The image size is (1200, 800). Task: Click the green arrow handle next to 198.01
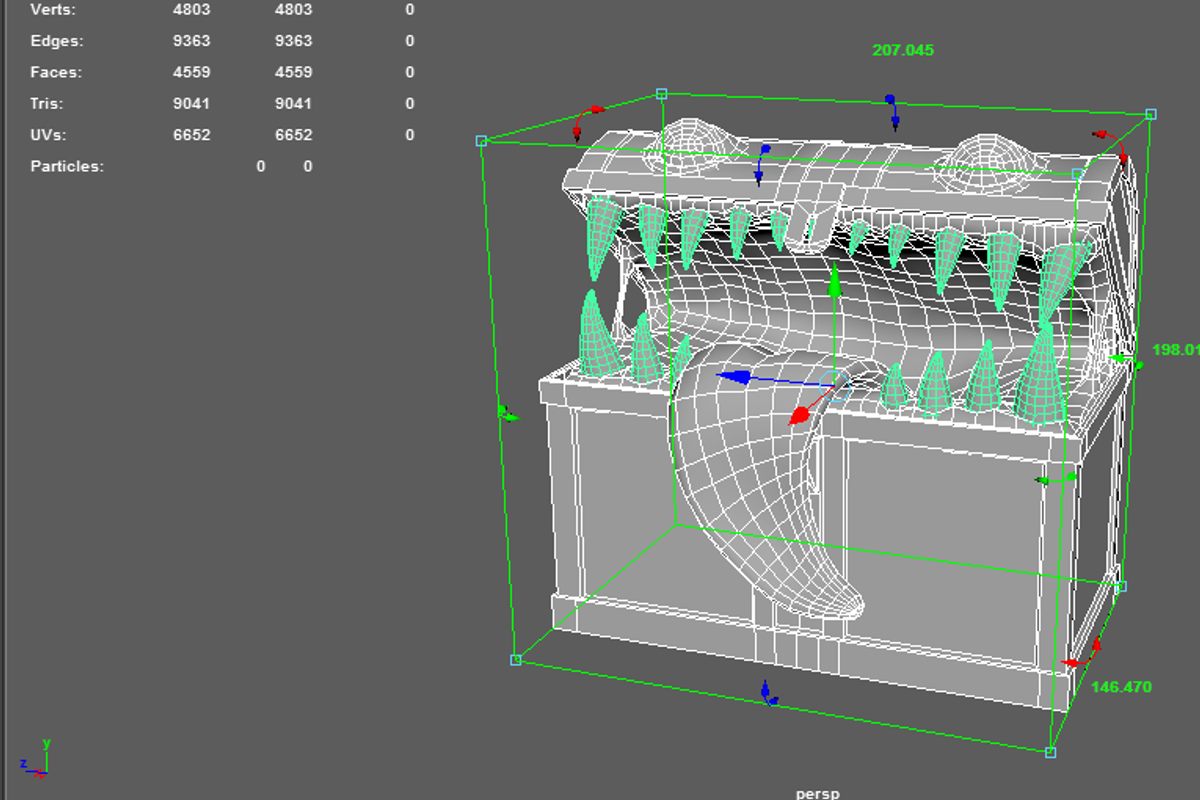click(1126, 359)
